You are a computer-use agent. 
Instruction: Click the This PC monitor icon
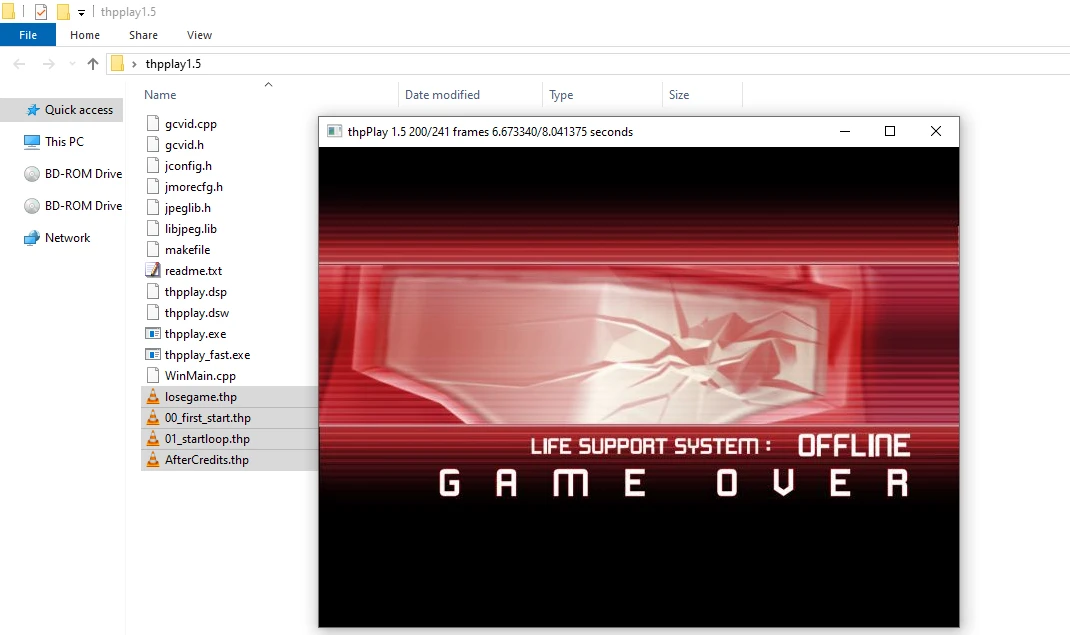click(x=32, y=142)
